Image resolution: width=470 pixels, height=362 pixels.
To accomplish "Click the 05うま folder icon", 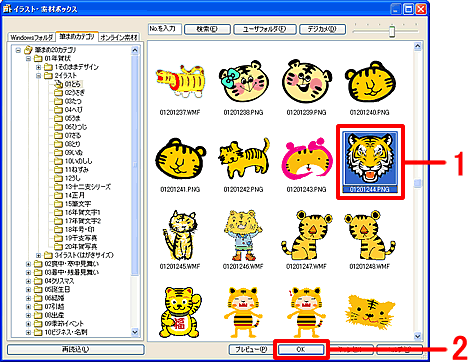I will (x=59, y=118).
